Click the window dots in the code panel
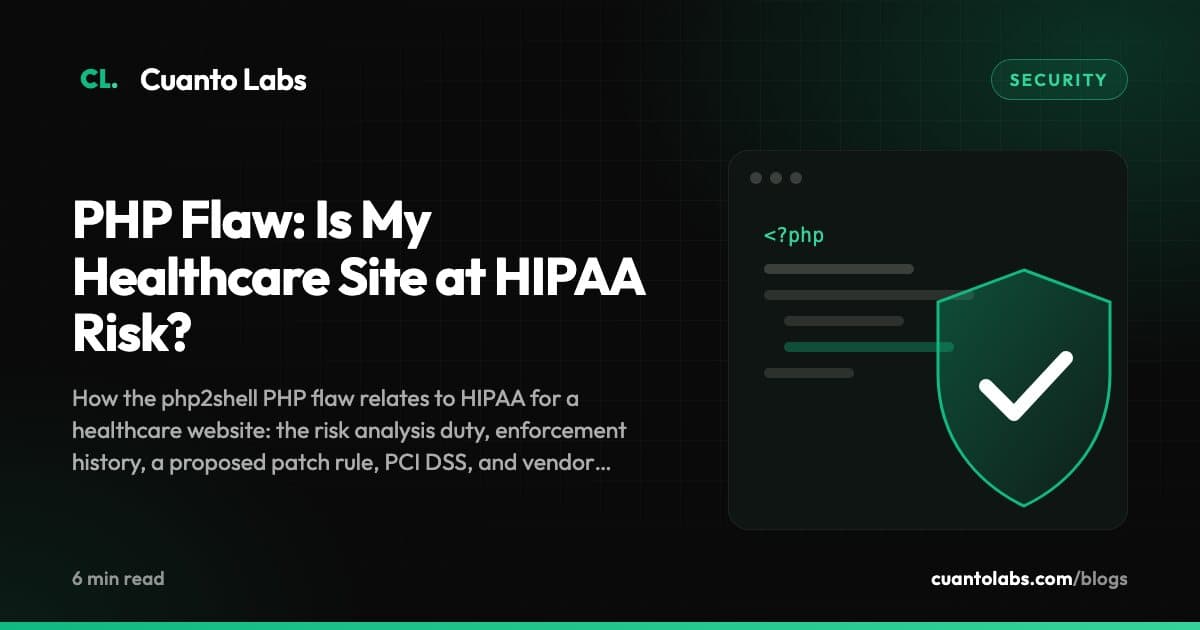Image resolution: width=1200 pixels, height=630 pixels. pos(776,178)
